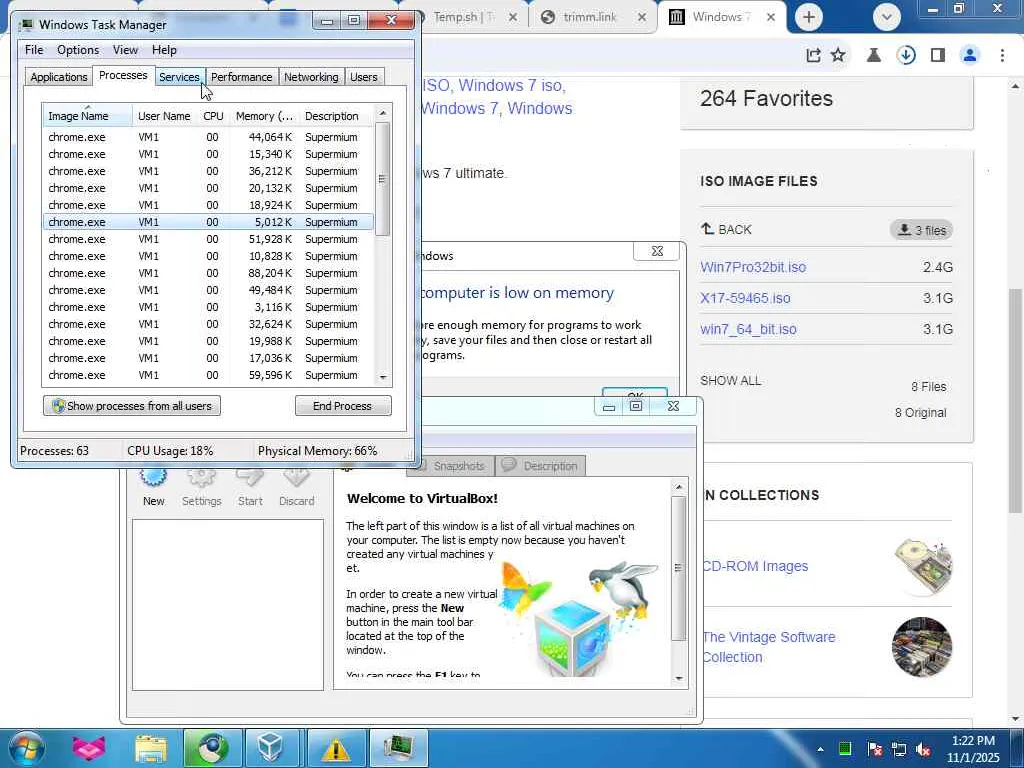Switch to the Networking tab
The height and width of the screenshot is (768, 1024).
coord(311,76)
